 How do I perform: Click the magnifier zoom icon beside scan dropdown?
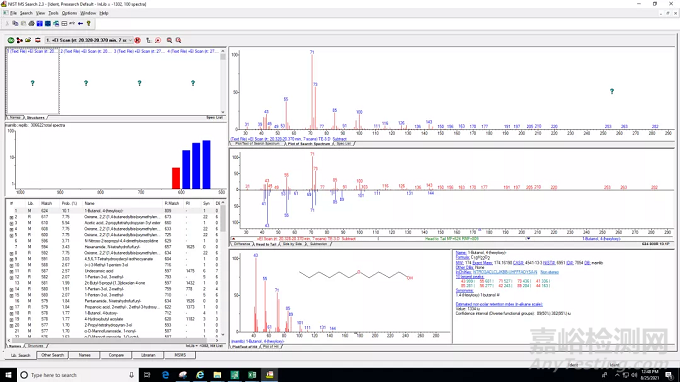(169, 40)
